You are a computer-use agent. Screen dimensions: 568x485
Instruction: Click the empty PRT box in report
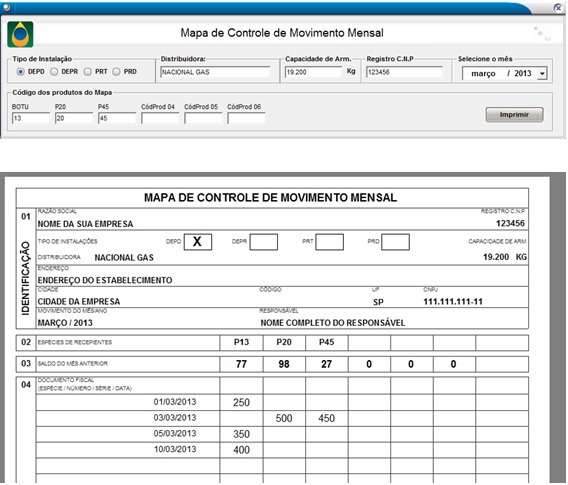(x=330, y=242)
